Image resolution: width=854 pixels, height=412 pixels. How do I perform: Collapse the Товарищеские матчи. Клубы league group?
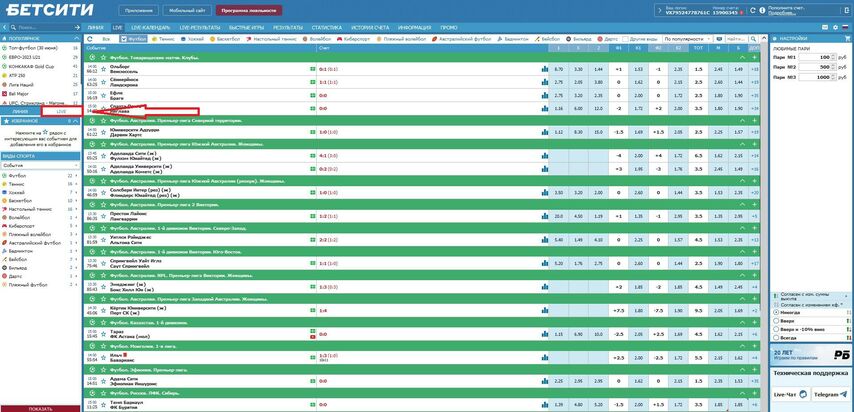pos(741,58)
